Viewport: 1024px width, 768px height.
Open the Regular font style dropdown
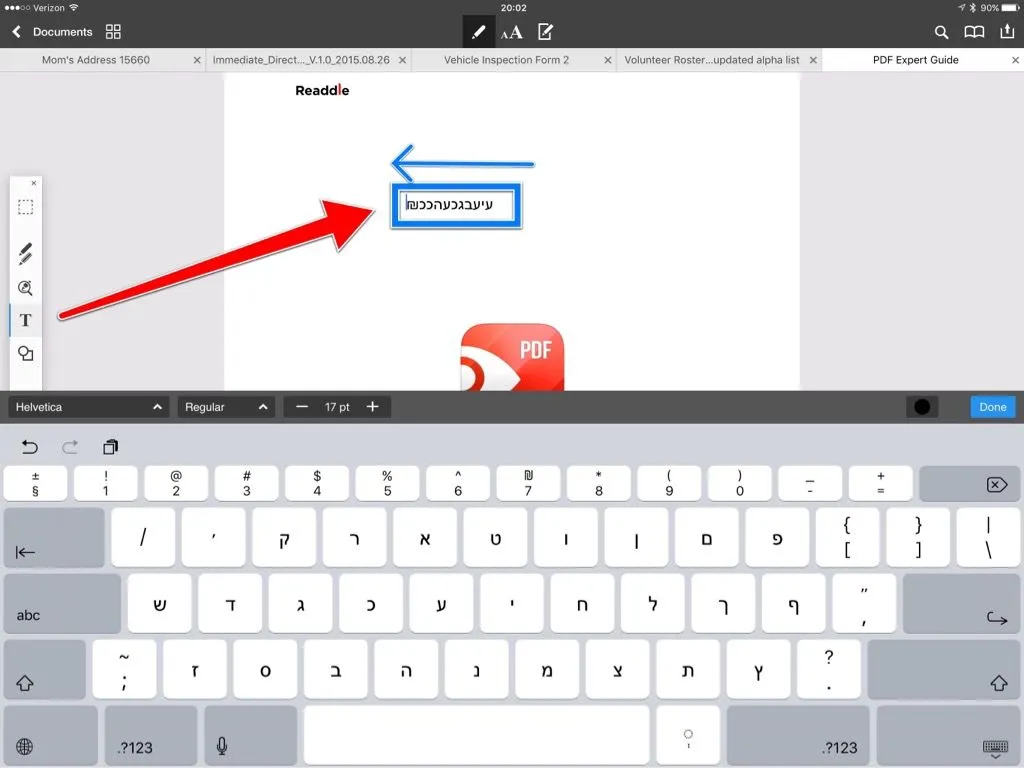click(x=226, y=407)
